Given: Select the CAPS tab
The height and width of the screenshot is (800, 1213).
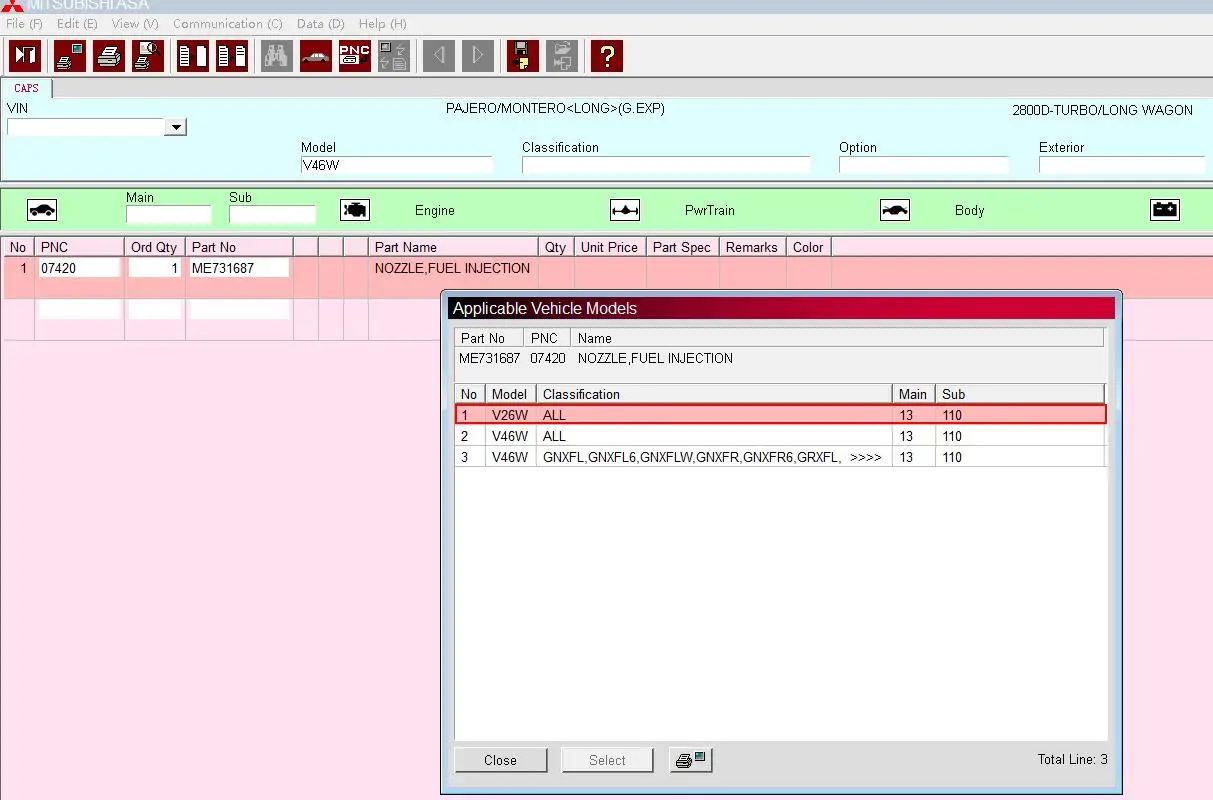Looking at the screenshot, I should coord(27,88).
